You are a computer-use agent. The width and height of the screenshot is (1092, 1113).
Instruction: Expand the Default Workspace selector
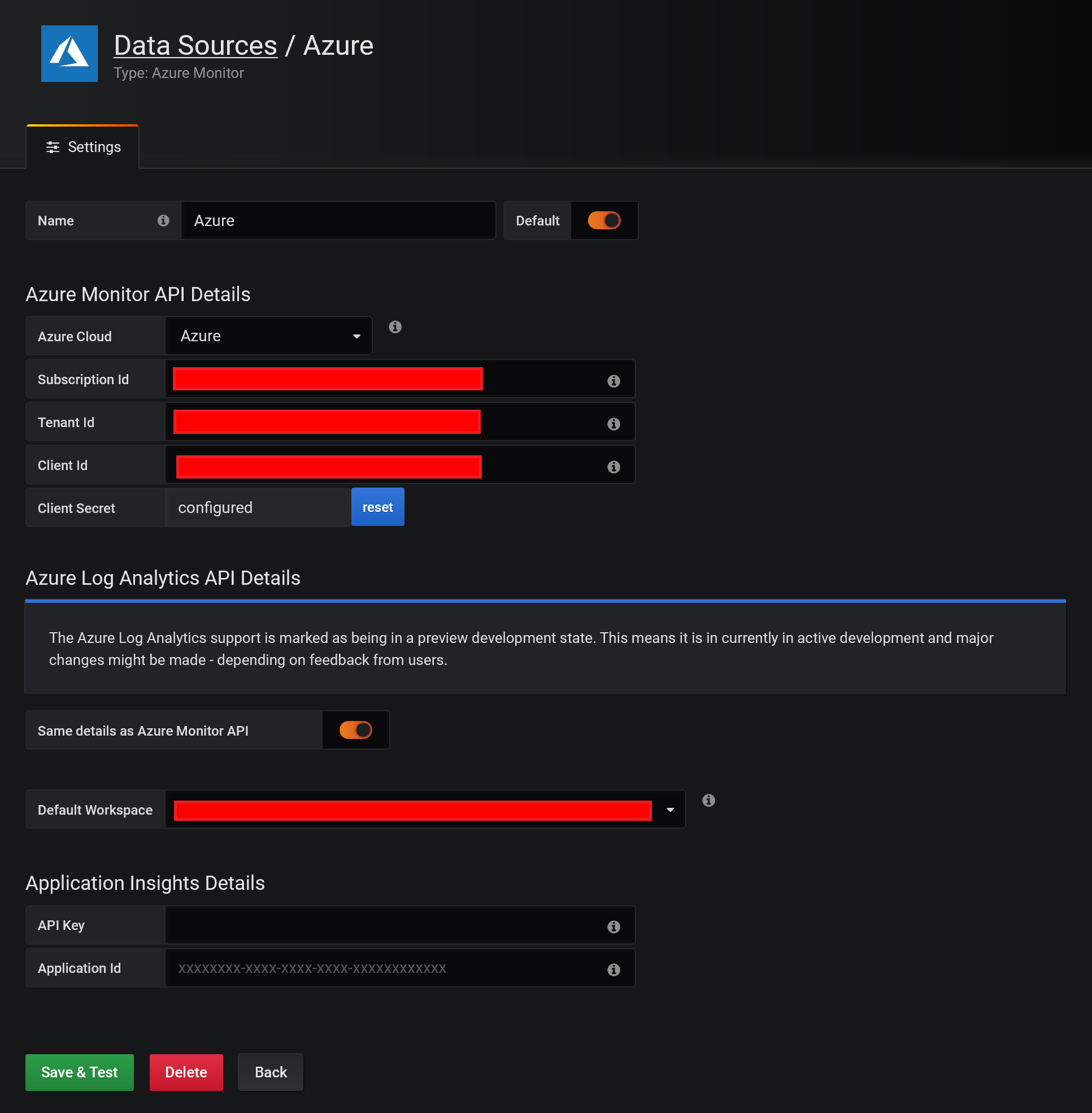pyautogui.click(x=670, y=810)
